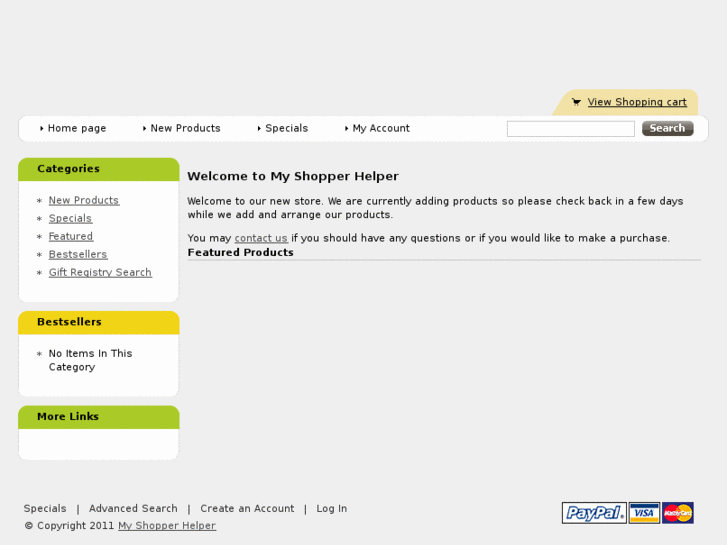Select Specials in the top navigation bar
This screenshot has width=727, height=545.
tap(287, 128)
